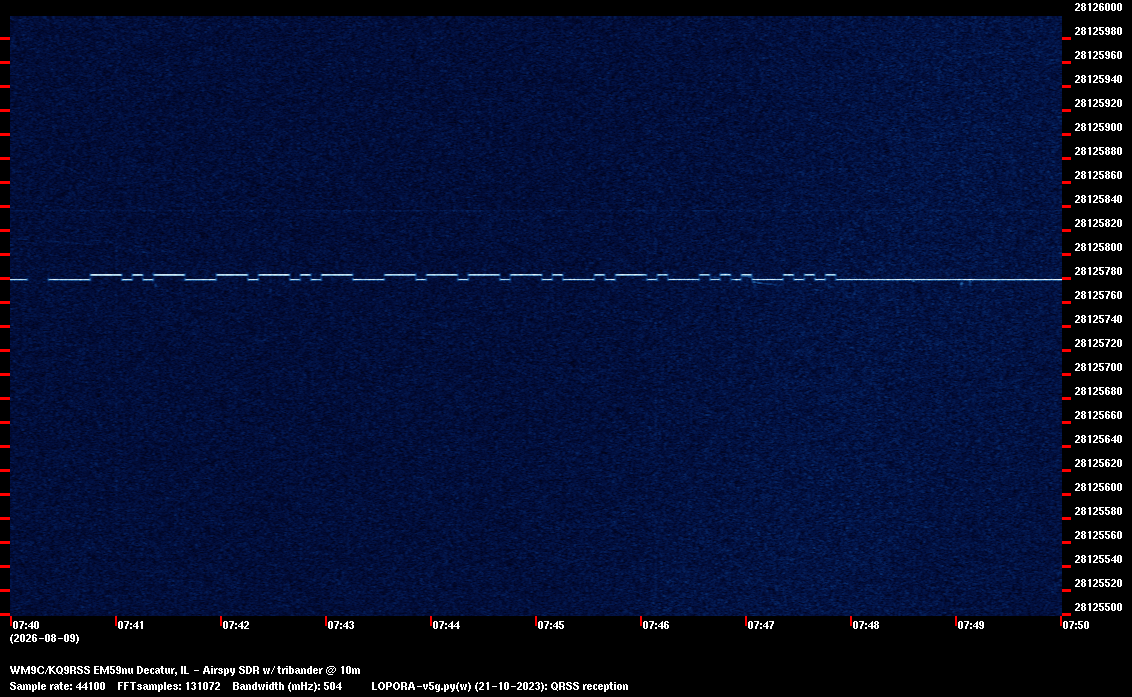This screenshot has height=697, width=1132.
Task: Click frequency label 28125600
Action: 1098,488
